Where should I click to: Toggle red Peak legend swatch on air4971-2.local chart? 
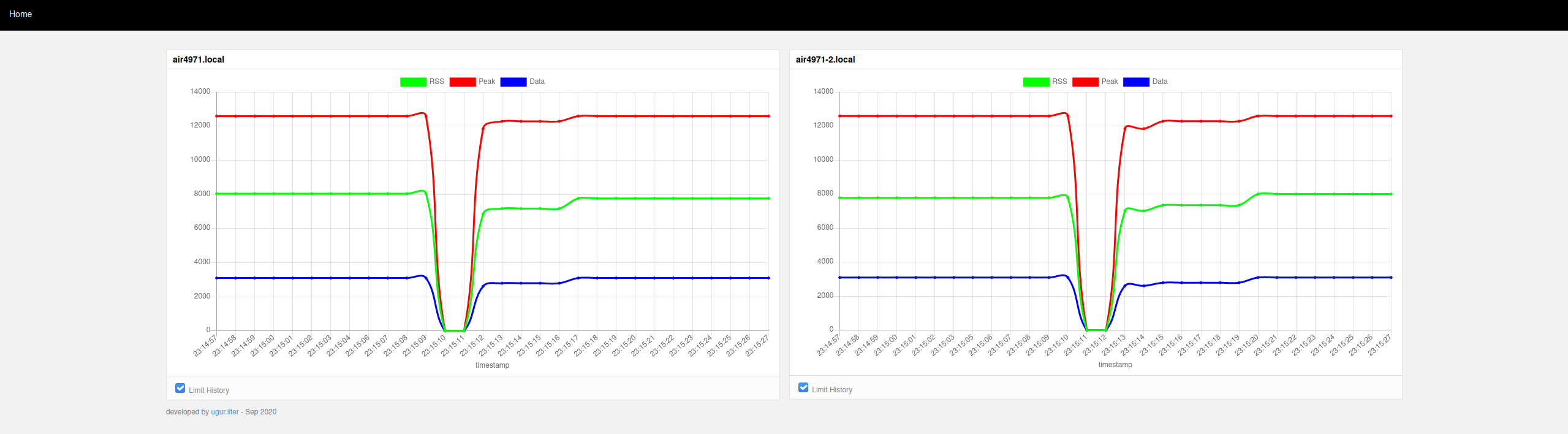click(1085, 82)
